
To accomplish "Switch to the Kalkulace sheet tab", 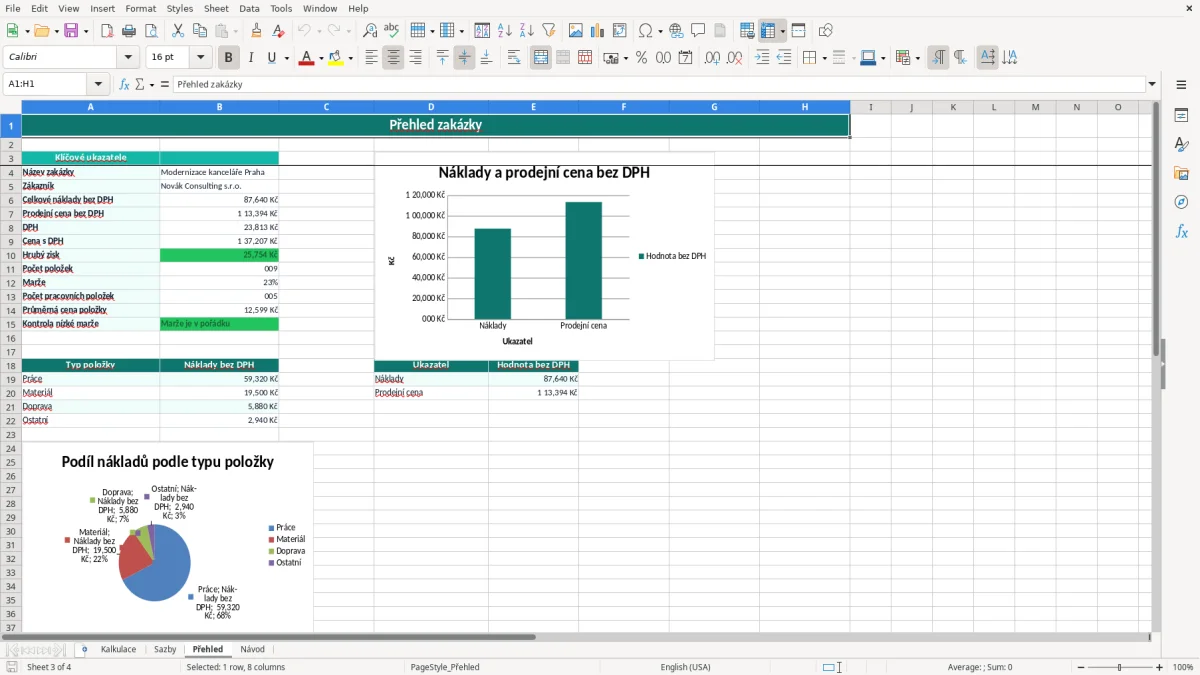I will coord(118,649).
